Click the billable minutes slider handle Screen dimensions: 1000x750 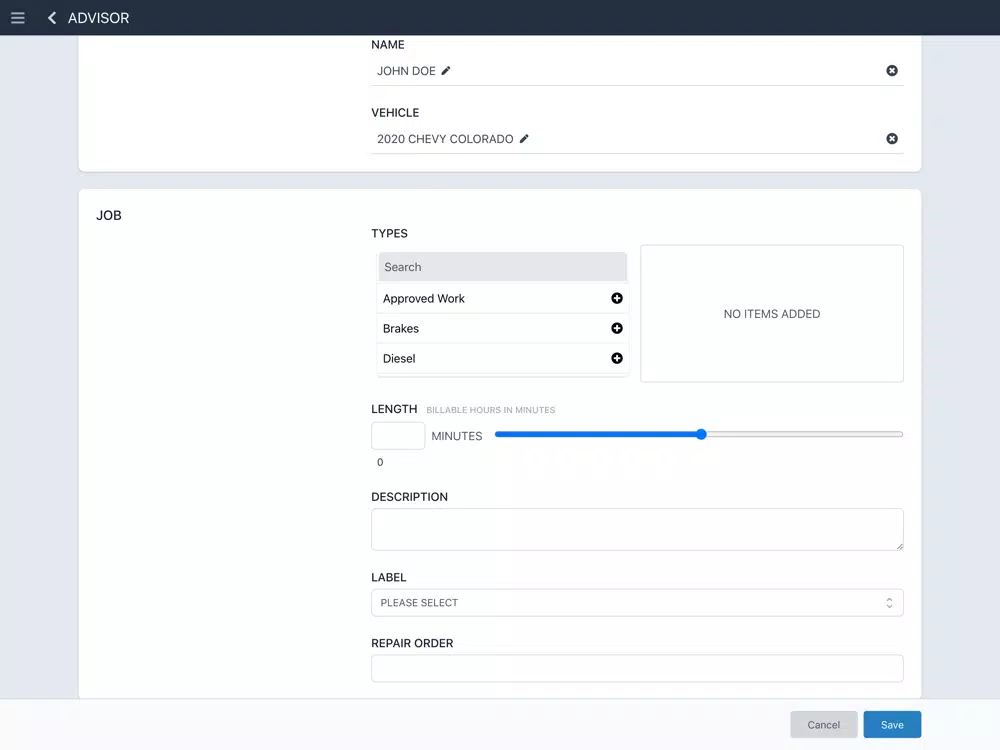(701, 434)
